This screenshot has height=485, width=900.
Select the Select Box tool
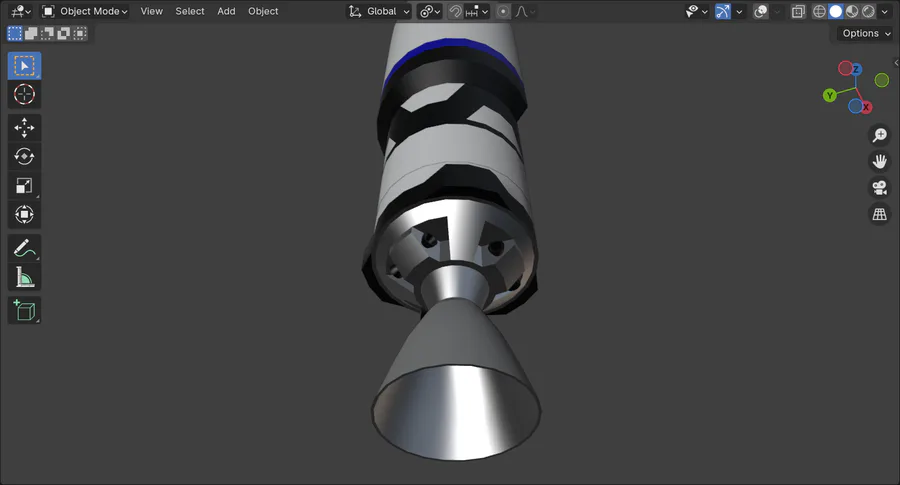(24, 66)
